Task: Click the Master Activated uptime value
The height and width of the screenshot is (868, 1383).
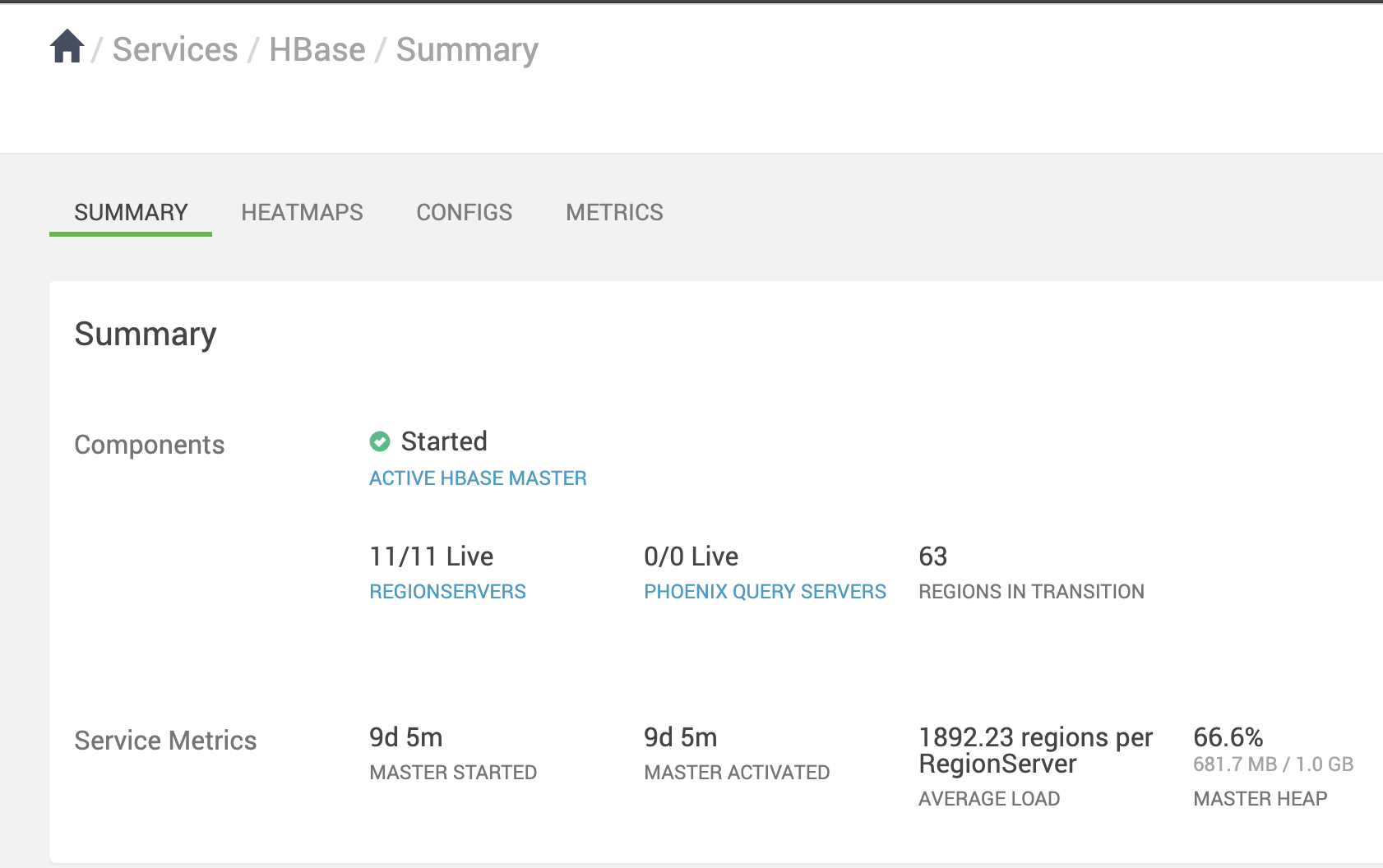Action: pyautogui.click(x=680, y=737)
